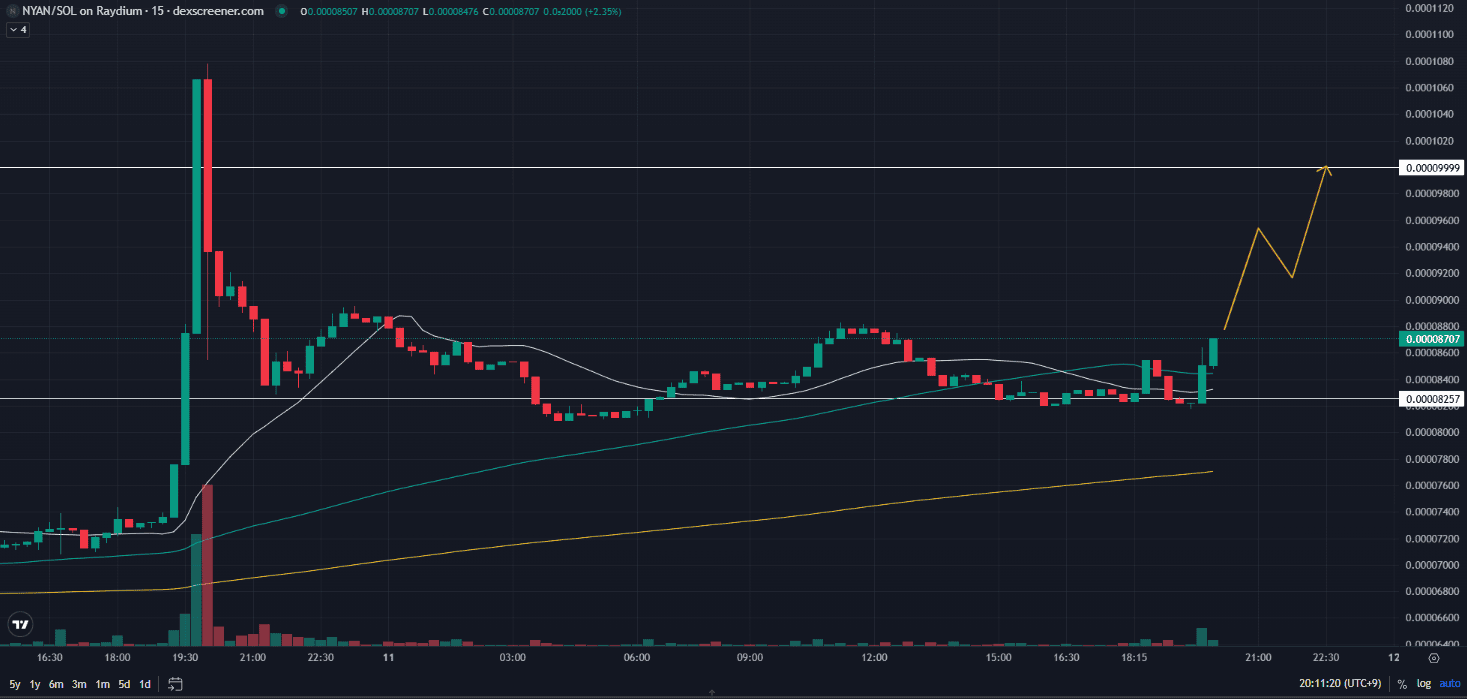Select the 5y time range
The height and width of the screenshot is (699, 1467).
(x=15, y=684)
